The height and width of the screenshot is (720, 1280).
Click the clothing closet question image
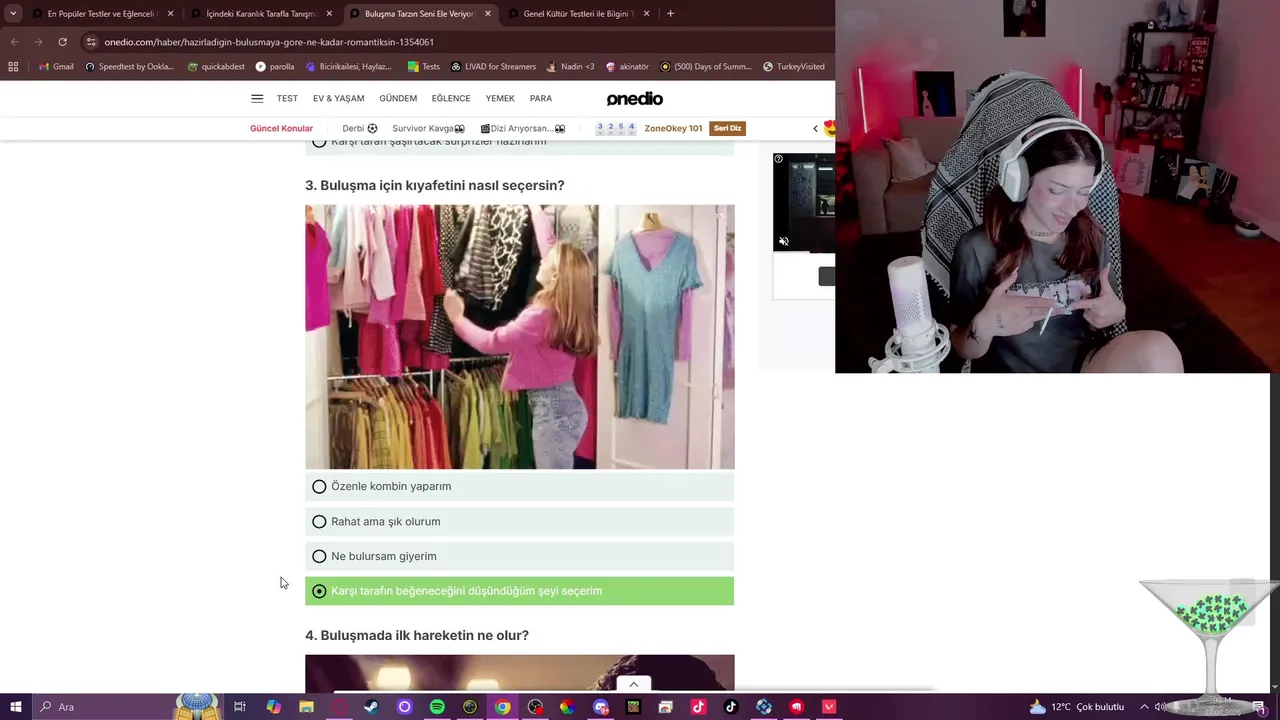[x=519, y=337]
